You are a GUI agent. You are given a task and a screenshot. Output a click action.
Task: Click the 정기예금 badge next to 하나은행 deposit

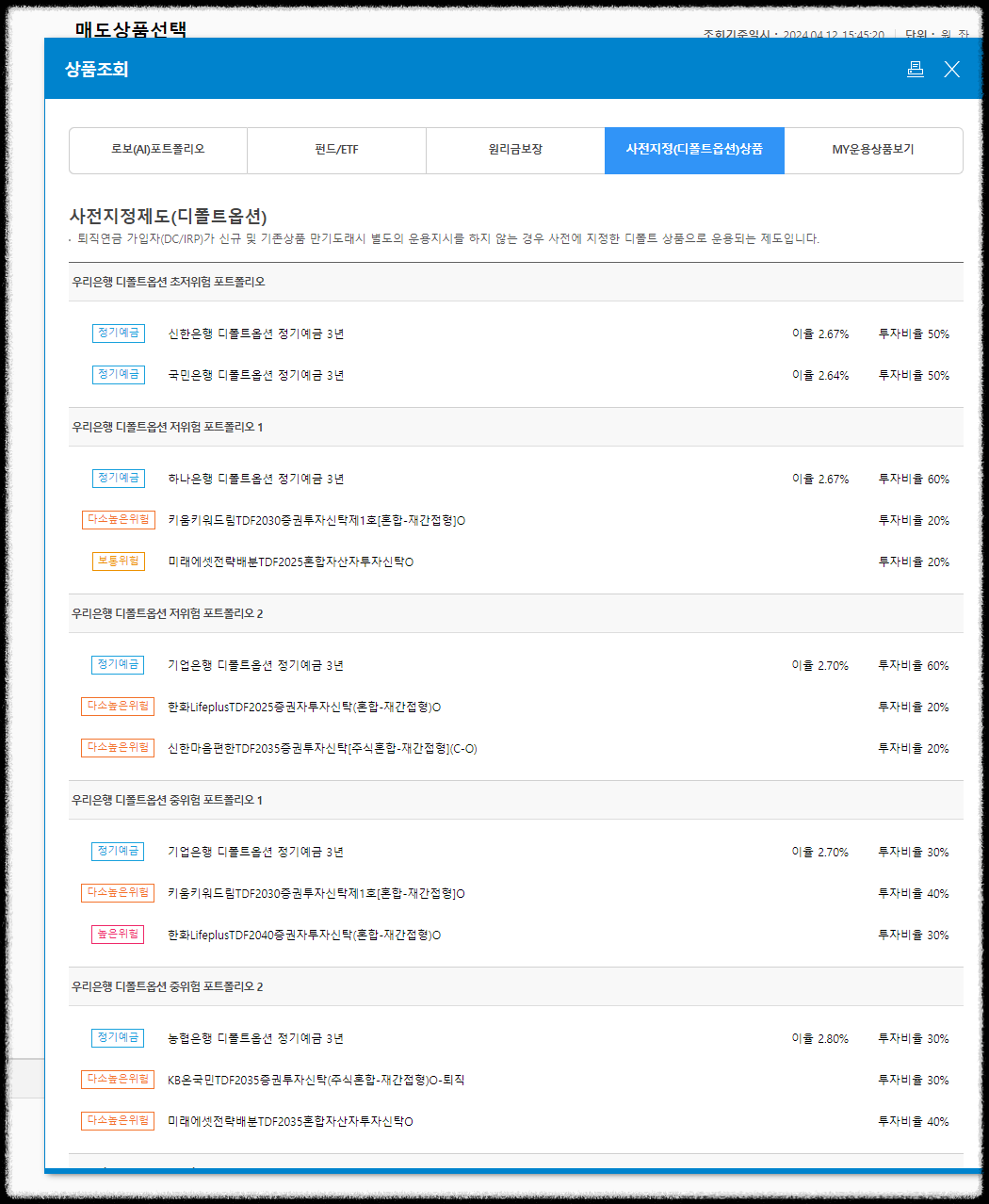click(x=118, y=478)
